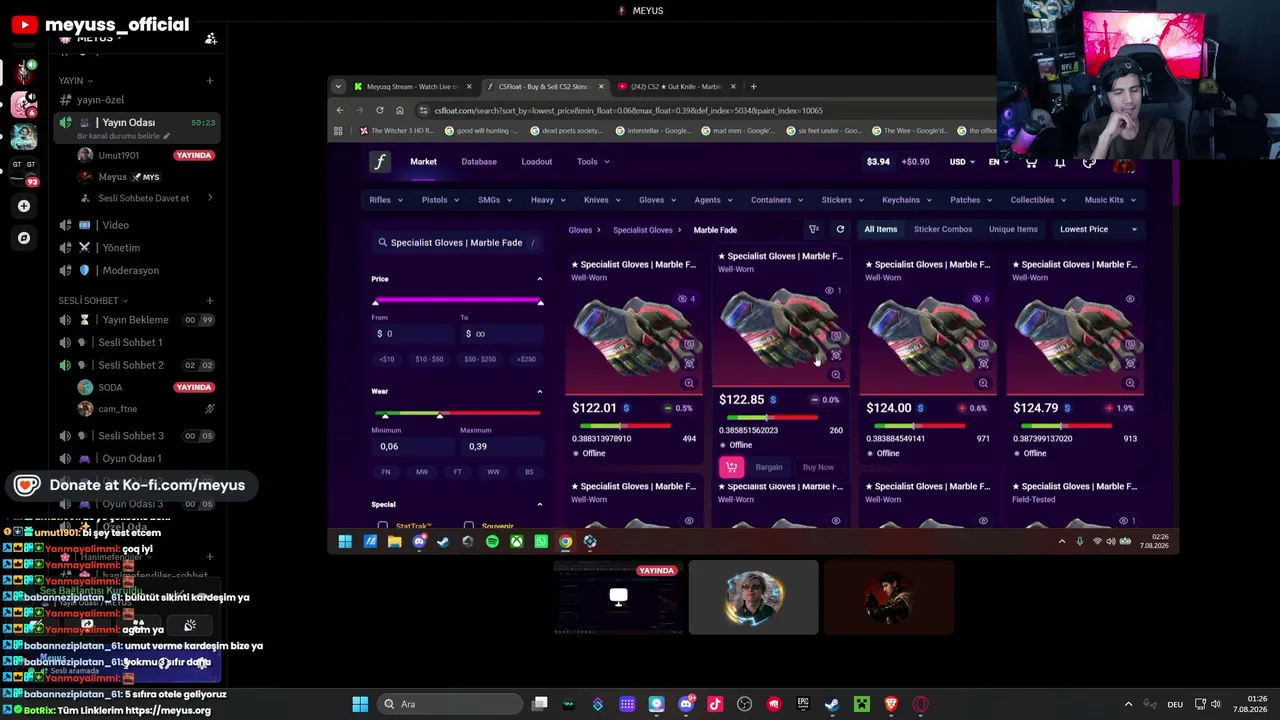Zoom into the $124.79 gloves image

(1130, 383)
